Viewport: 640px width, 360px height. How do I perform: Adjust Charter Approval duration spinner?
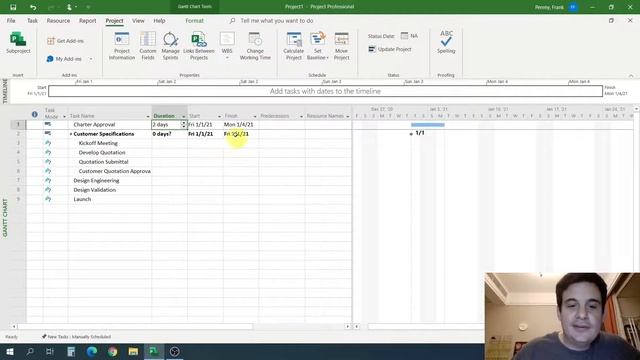183,124
